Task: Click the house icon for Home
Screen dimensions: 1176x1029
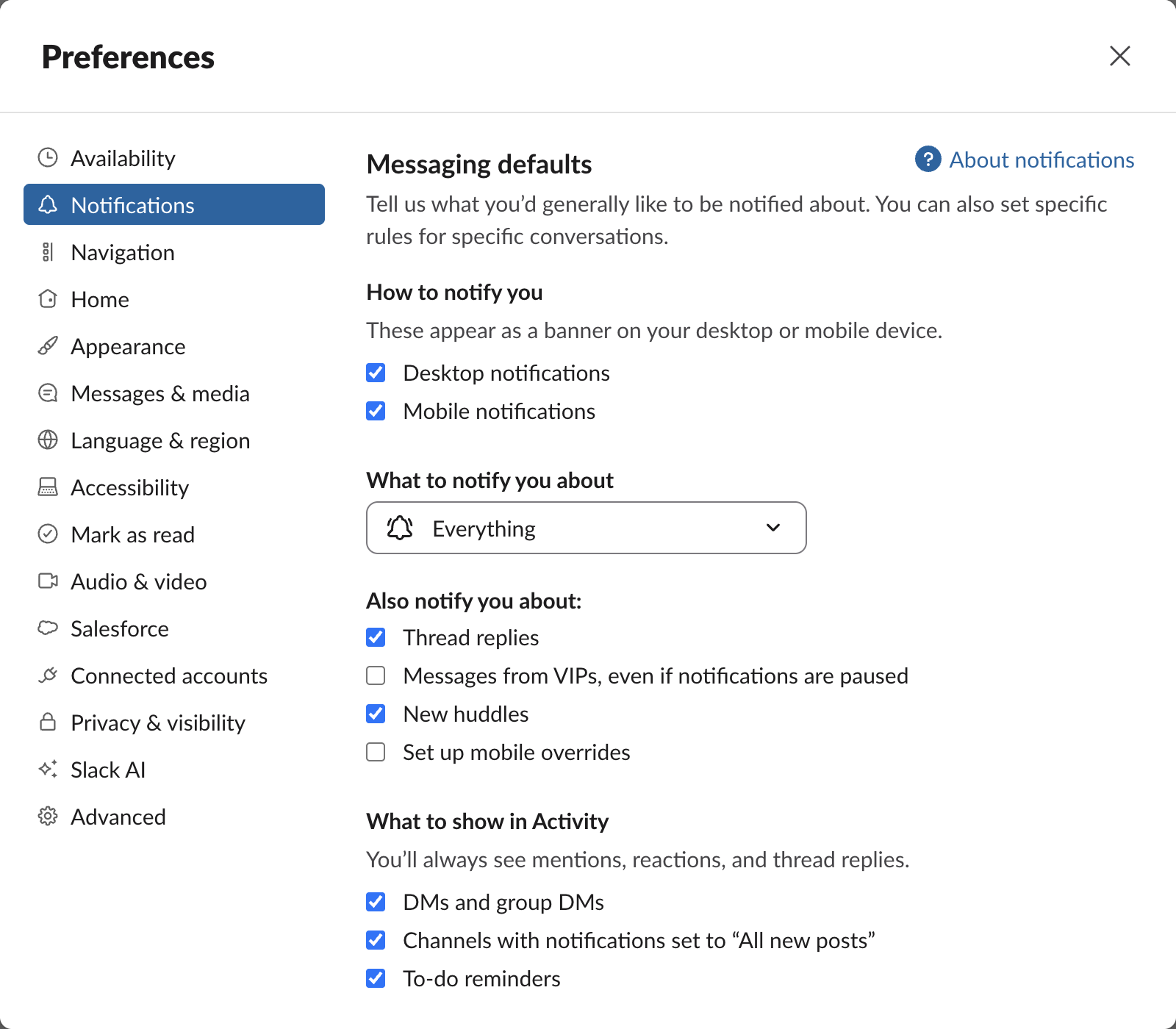Action: [48, 299]
